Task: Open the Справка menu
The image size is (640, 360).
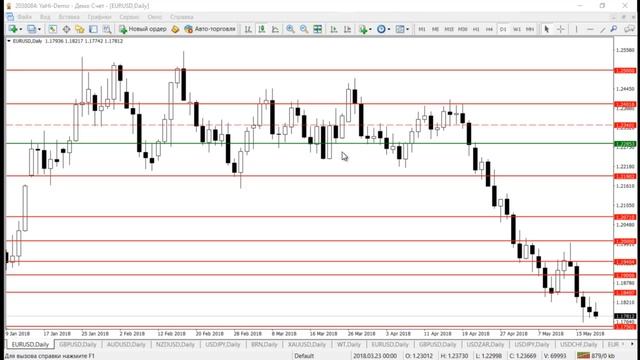Action: click(182, 17)
